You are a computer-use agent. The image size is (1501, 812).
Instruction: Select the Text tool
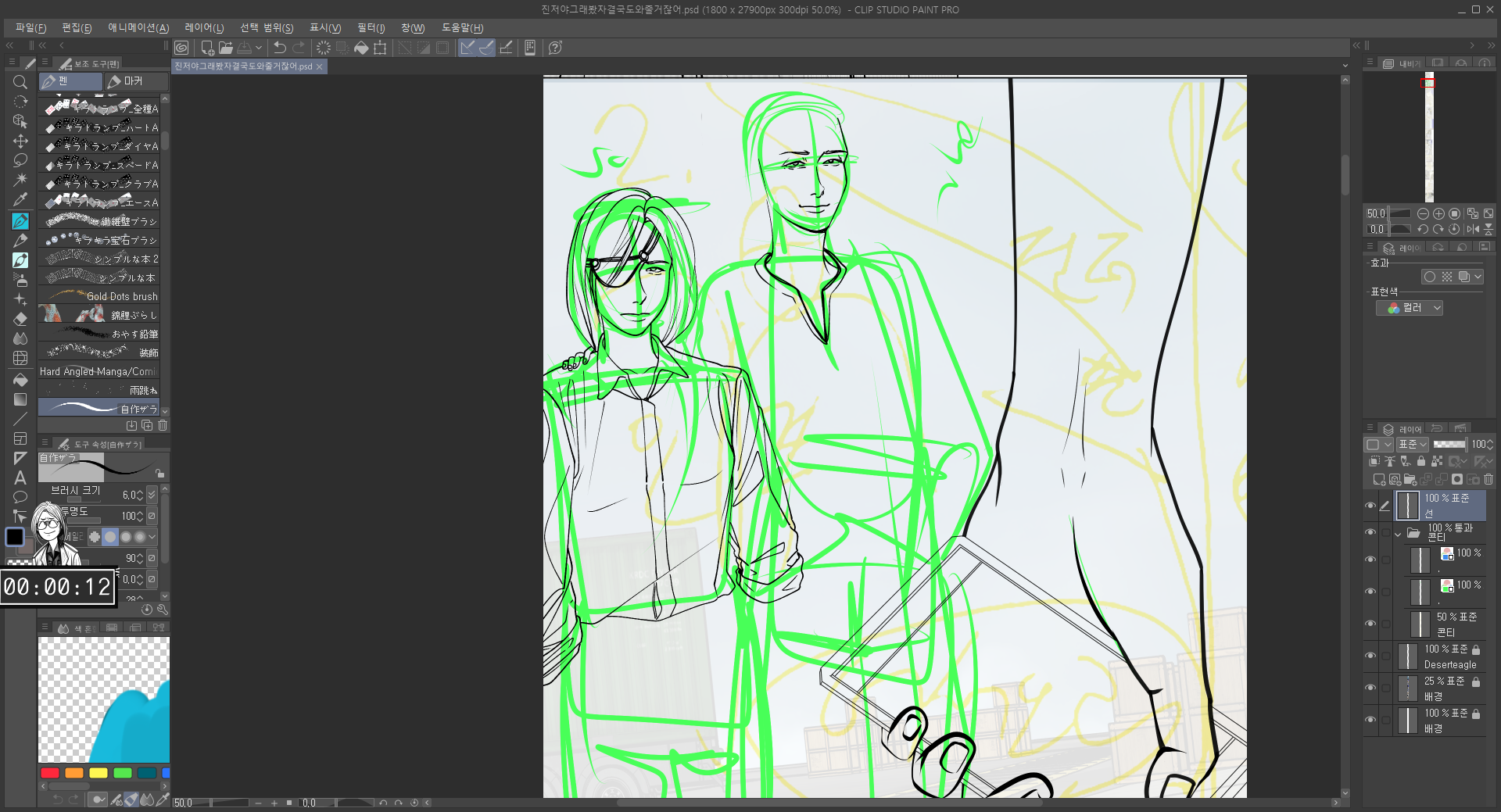pos(20,478)
